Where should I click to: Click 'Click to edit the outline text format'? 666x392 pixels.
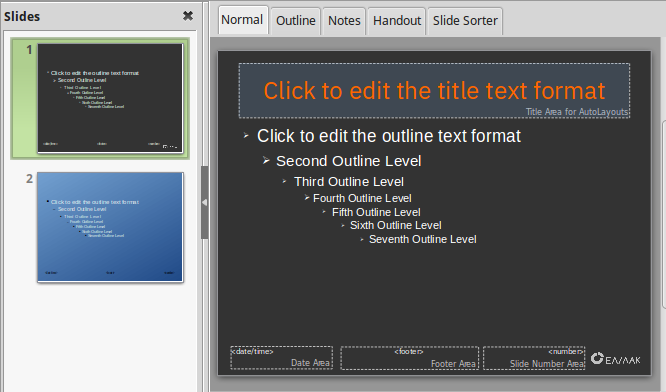click(389, 136)
